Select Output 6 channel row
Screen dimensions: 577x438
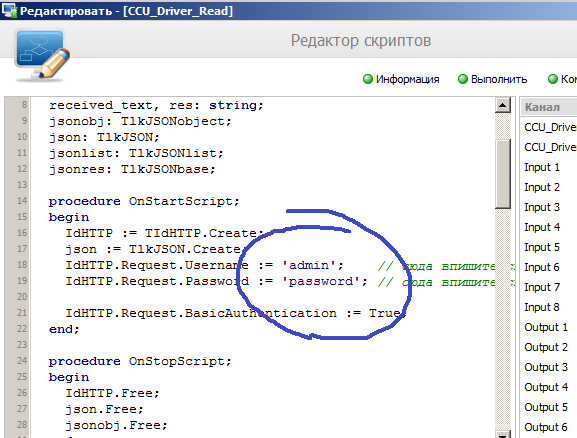[x=549, y=427]
